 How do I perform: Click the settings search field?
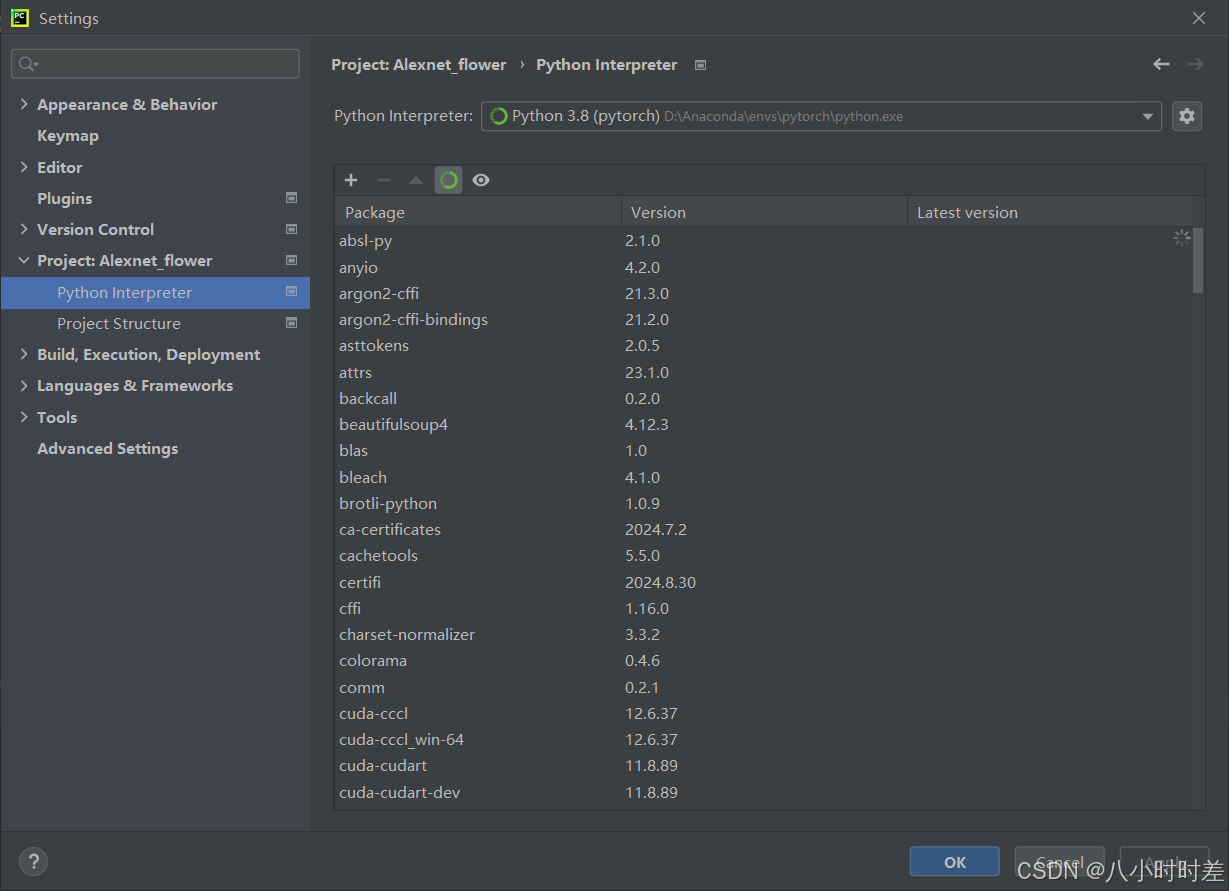pos(155,64)
